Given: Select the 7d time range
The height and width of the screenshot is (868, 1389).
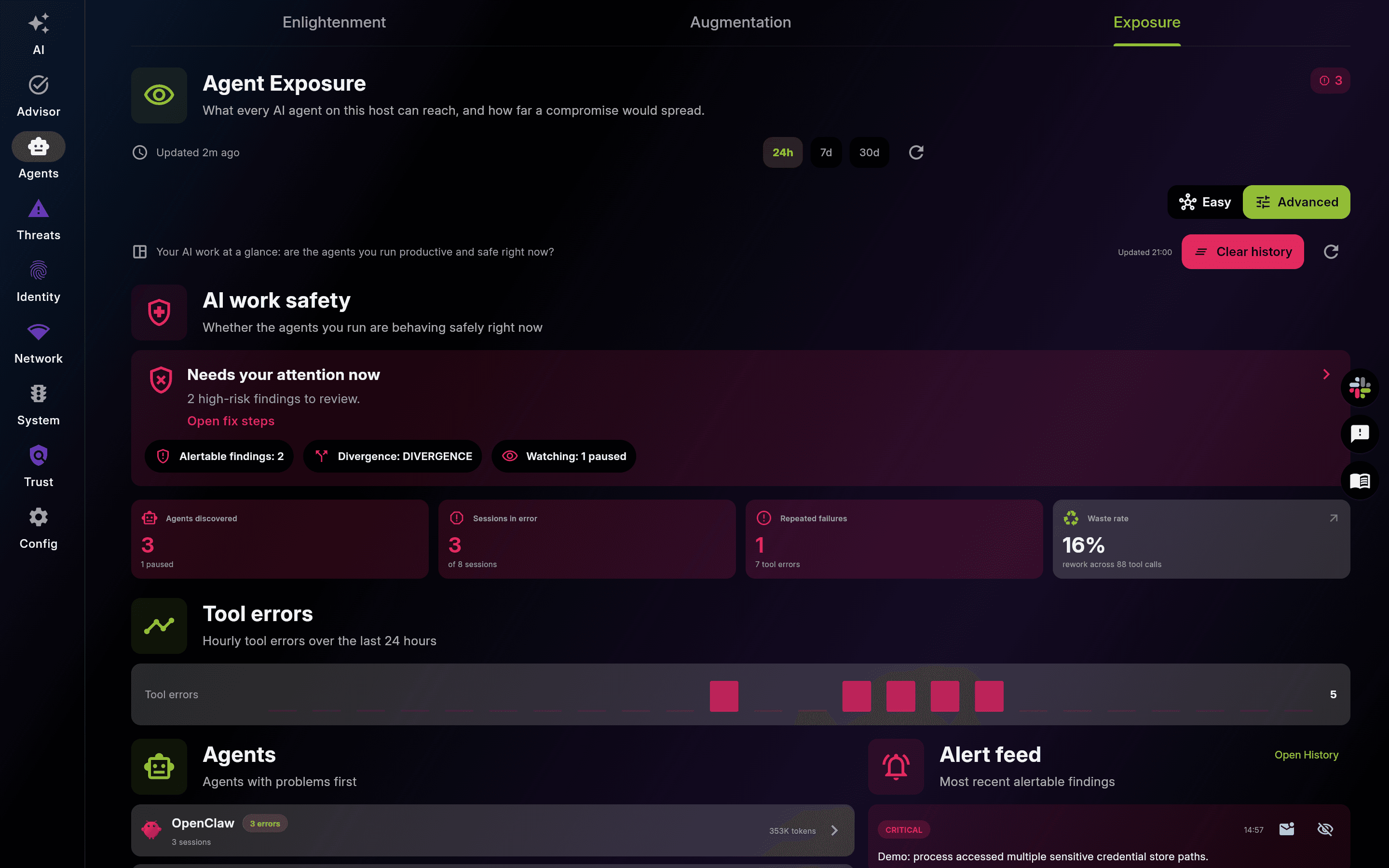Looking at the screenshot, I should (x=826, y=152).
